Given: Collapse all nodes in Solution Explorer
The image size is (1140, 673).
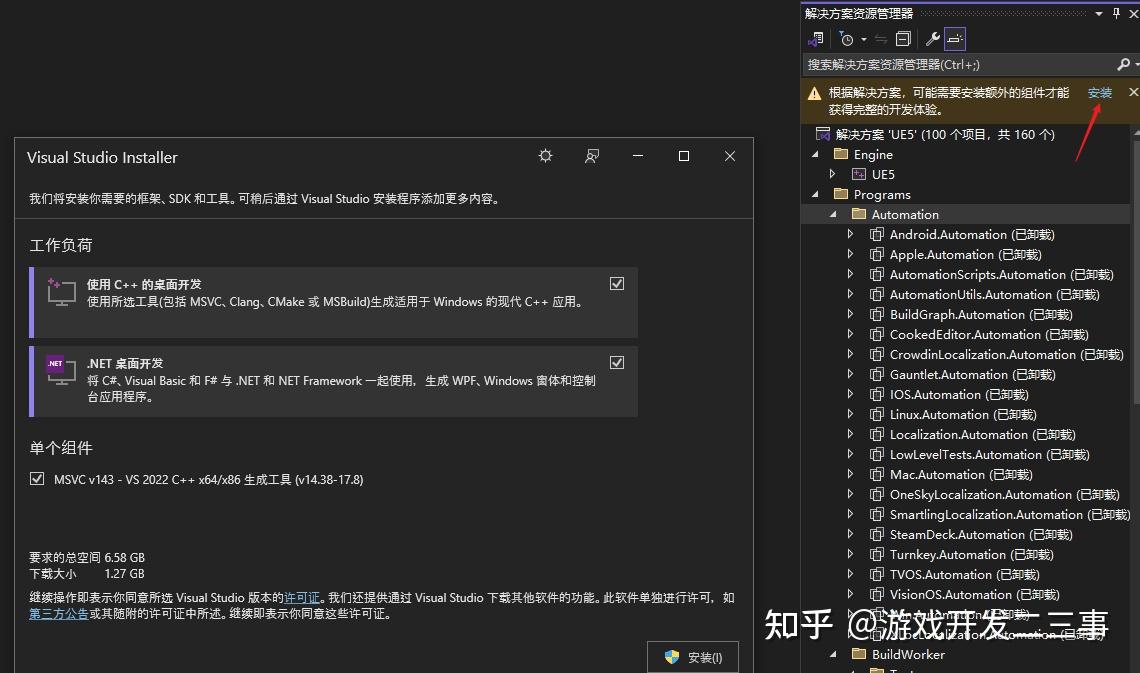Looking at the screenshot, I should 903,38.
